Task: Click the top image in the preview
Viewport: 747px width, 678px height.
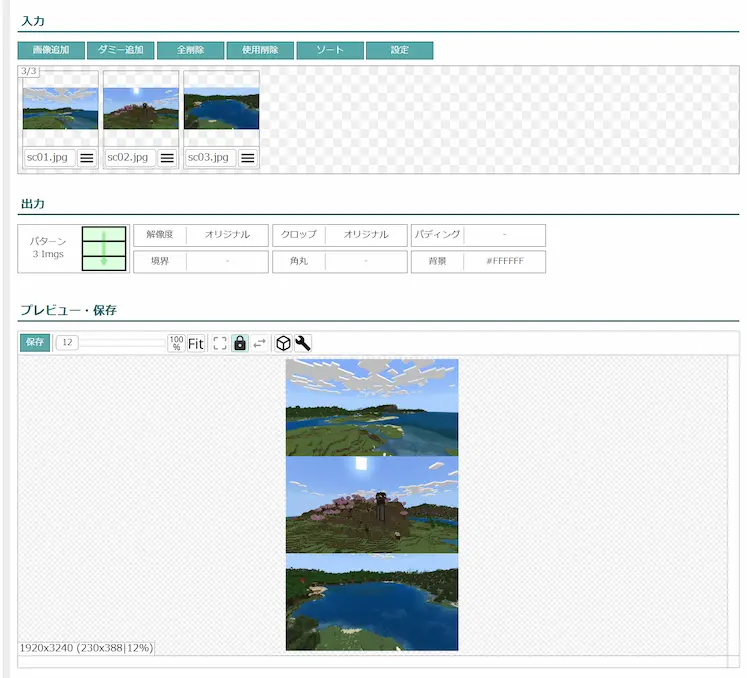Action: (372, 407)
